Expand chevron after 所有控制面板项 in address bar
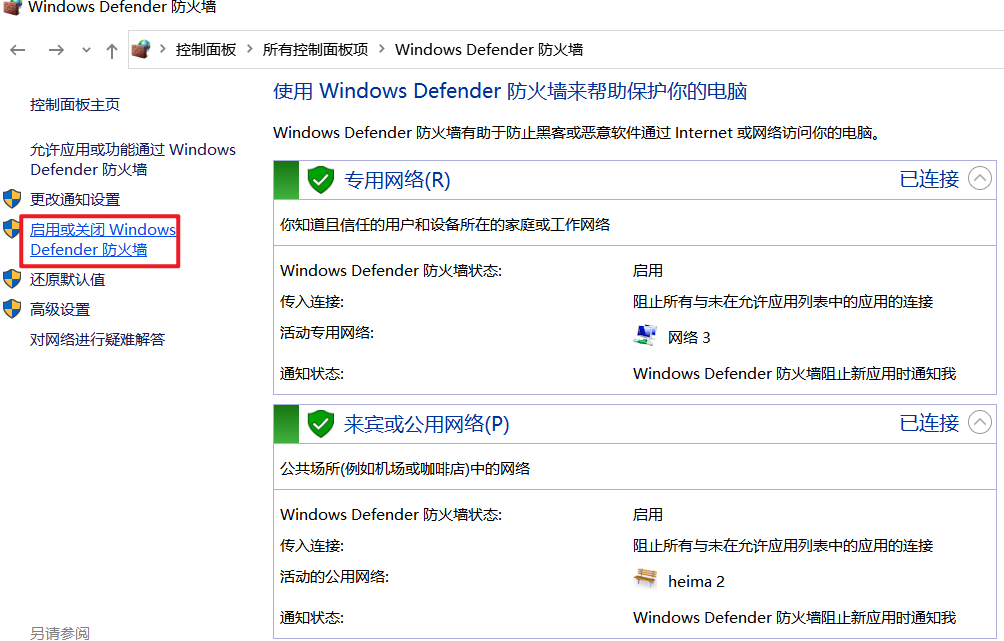Screen dimensions: 1004x641 (x=382, y=49)
